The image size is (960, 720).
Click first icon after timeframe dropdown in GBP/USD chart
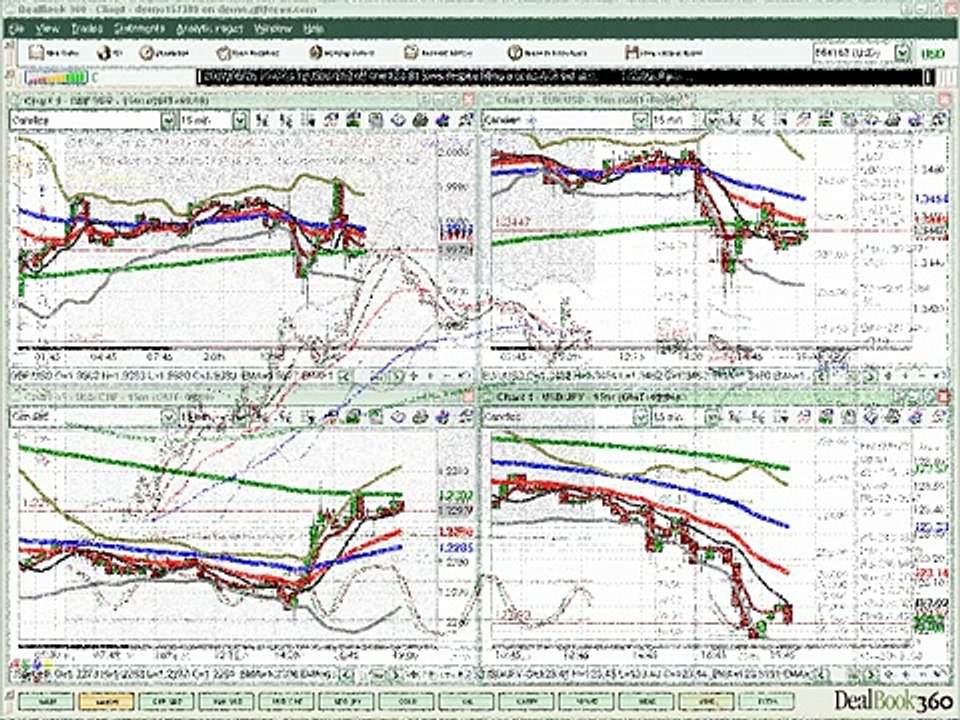coord(262,121)
